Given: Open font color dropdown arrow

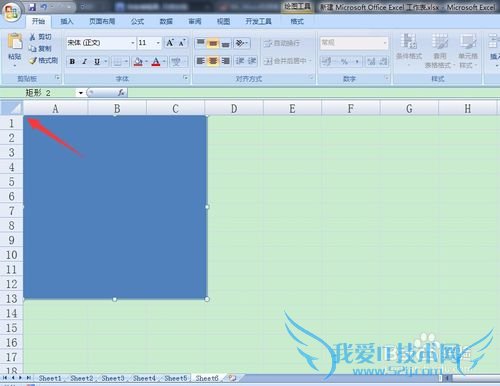Looking at the screenshot, I should (x=164, y=61).
